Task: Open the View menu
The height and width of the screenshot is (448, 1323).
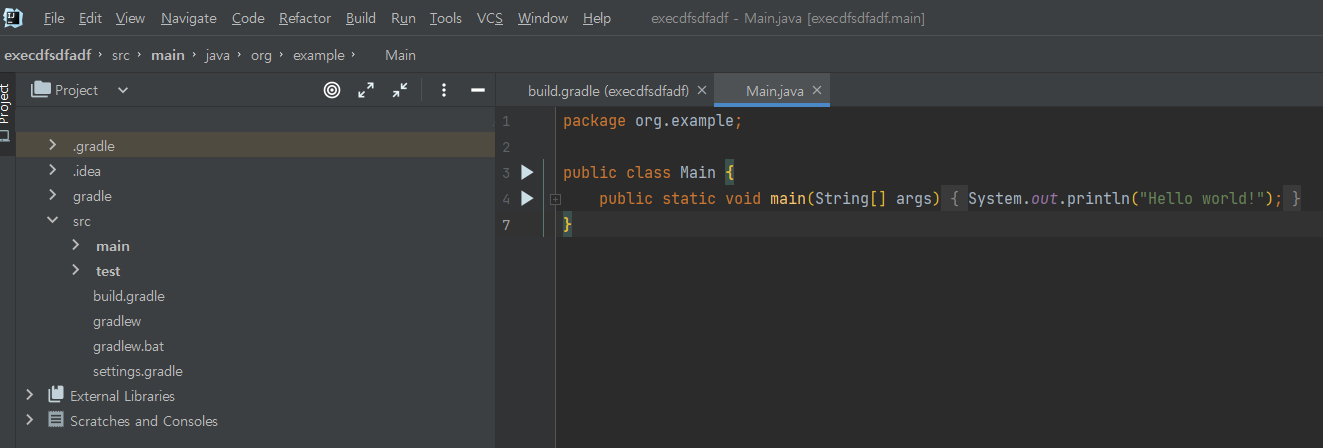Action: (130, 18)
